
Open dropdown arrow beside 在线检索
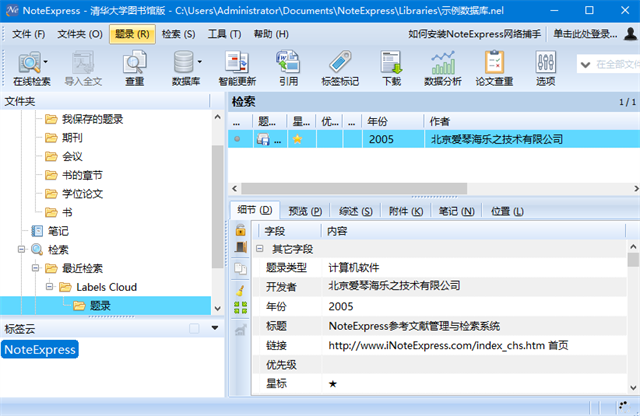[x=45, y=62]
